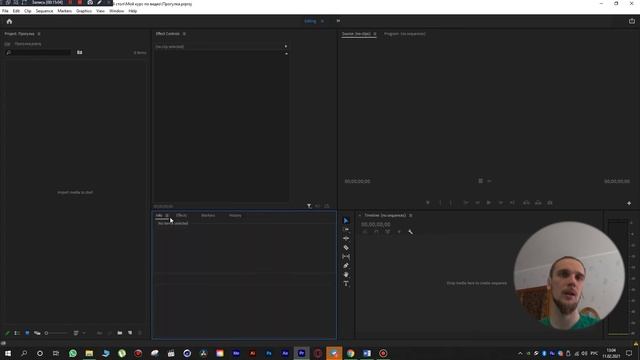
Task: Open Info panel menu
Action: 167,216
